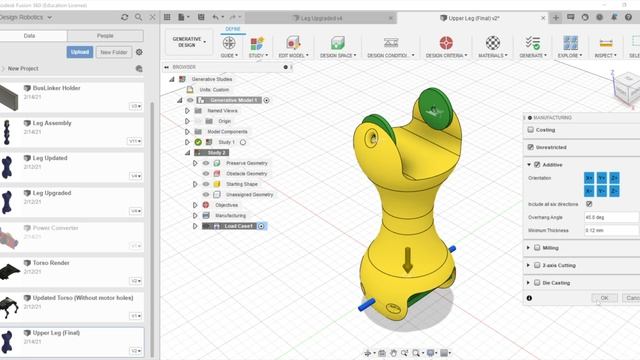Switch to the People tab

[x=105, y=36]
